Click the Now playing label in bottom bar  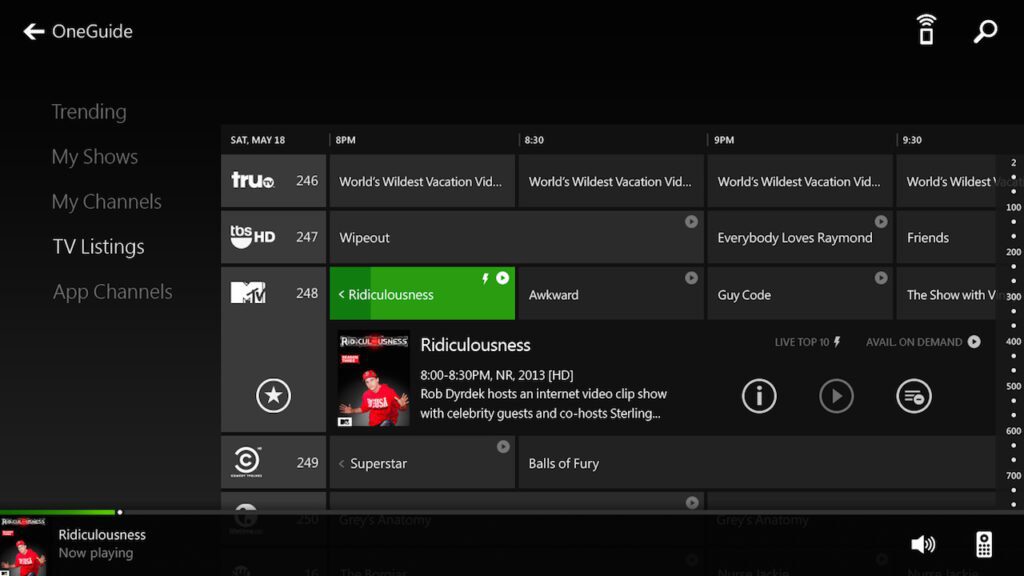coord(96,553)
